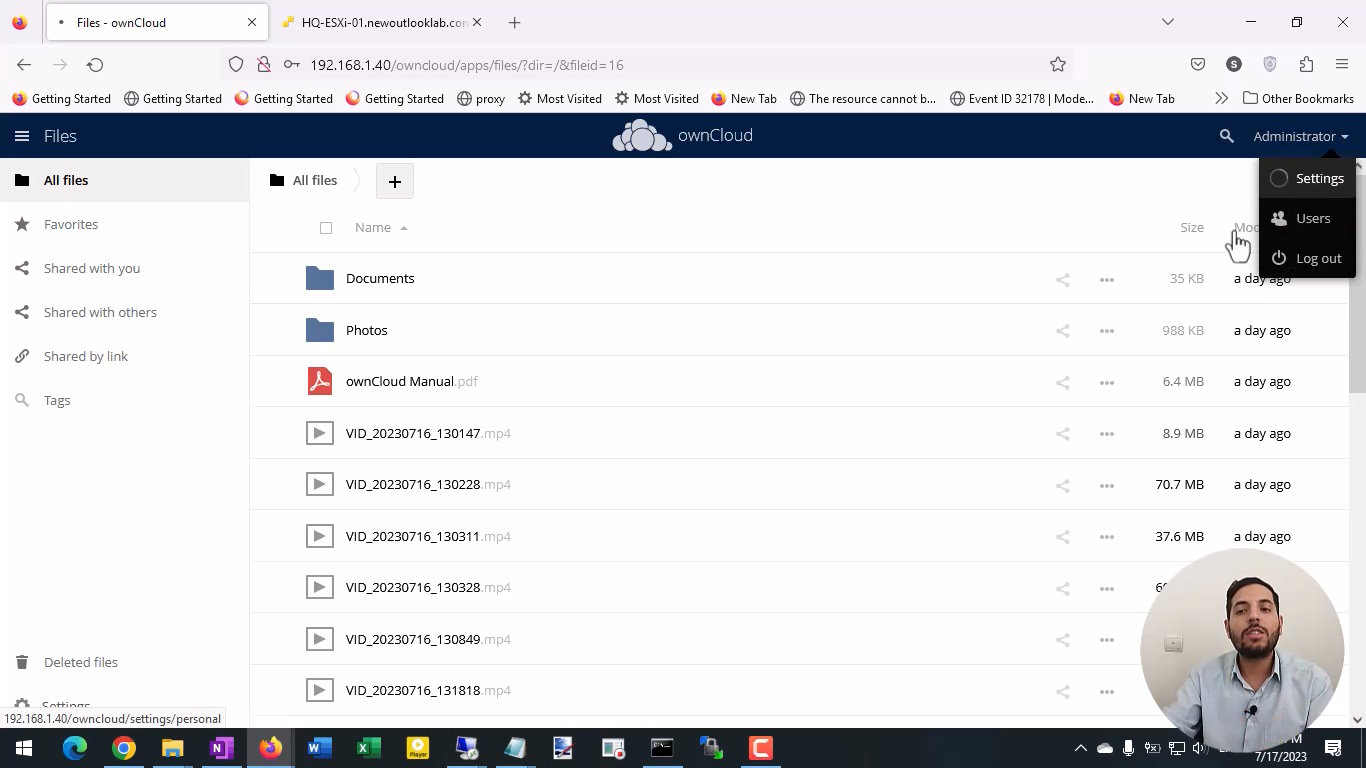Tick the select-all checkbox in file header
The image size is (1366, 768).
(x=326, y=228)
